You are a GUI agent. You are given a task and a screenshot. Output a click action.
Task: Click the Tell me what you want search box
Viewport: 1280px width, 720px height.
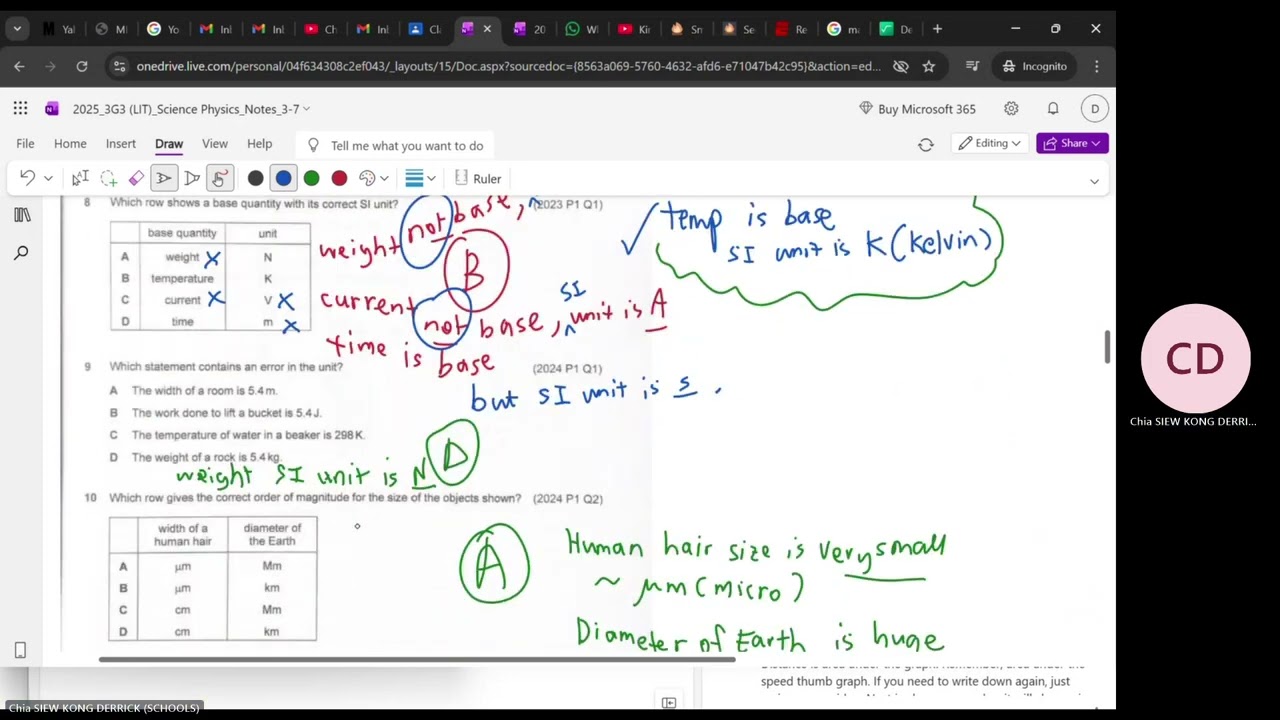click(396, 145)
